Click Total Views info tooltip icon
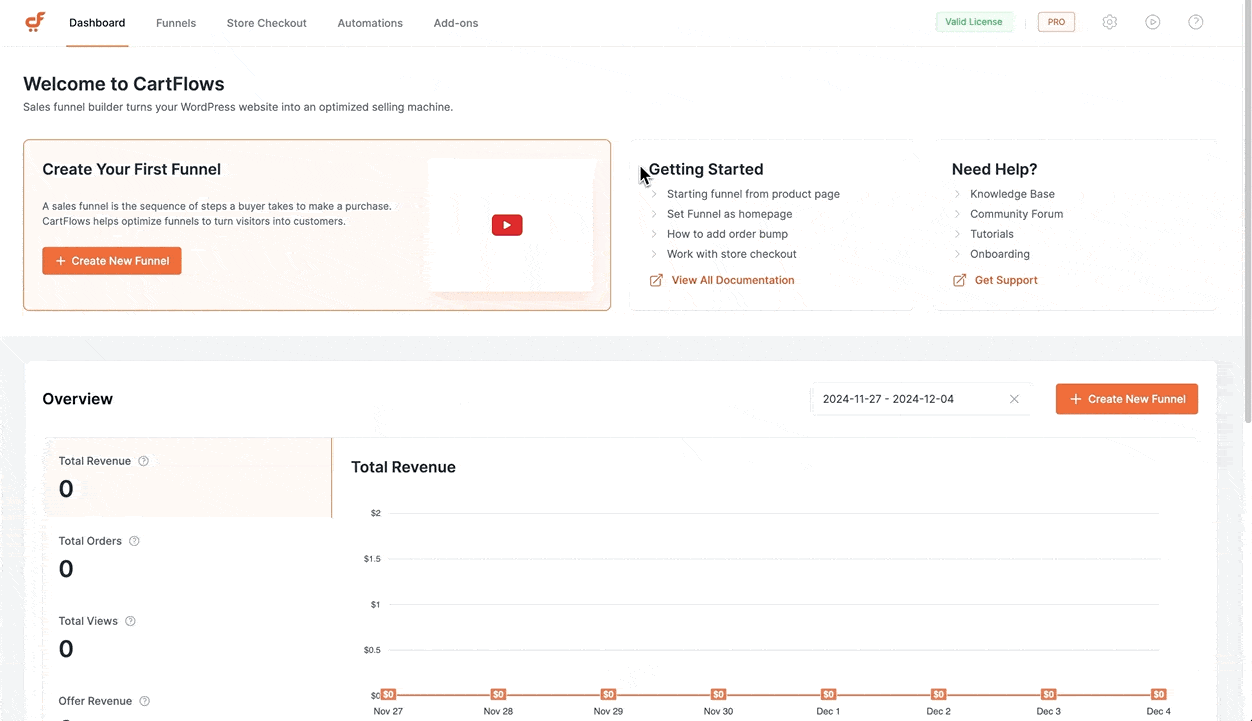 click(130, 621)
